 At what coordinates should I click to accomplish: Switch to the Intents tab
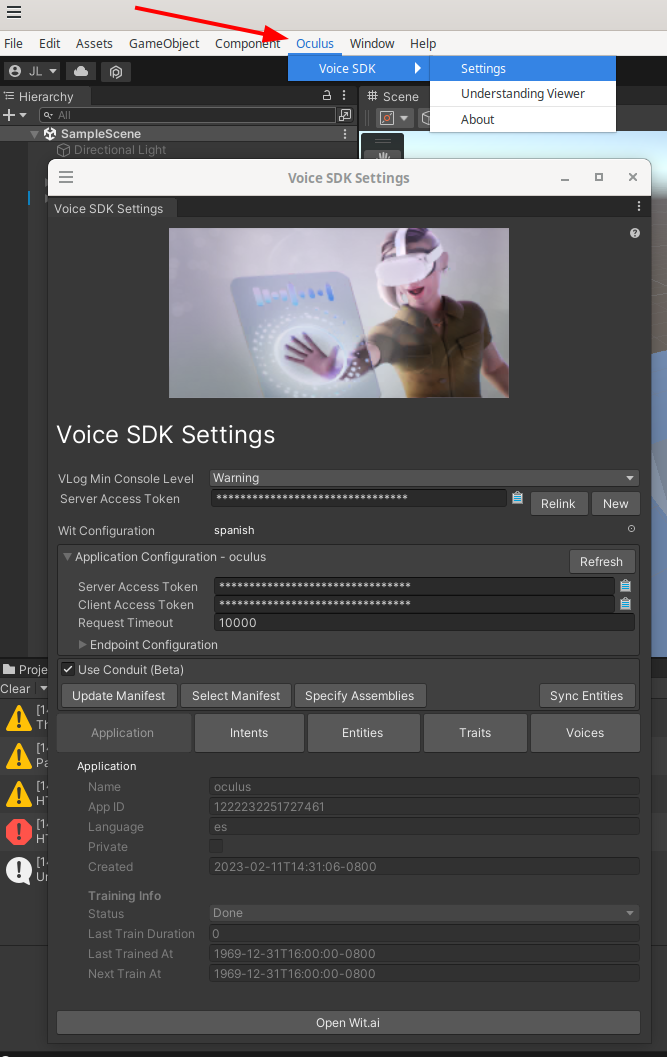[249, 733]
